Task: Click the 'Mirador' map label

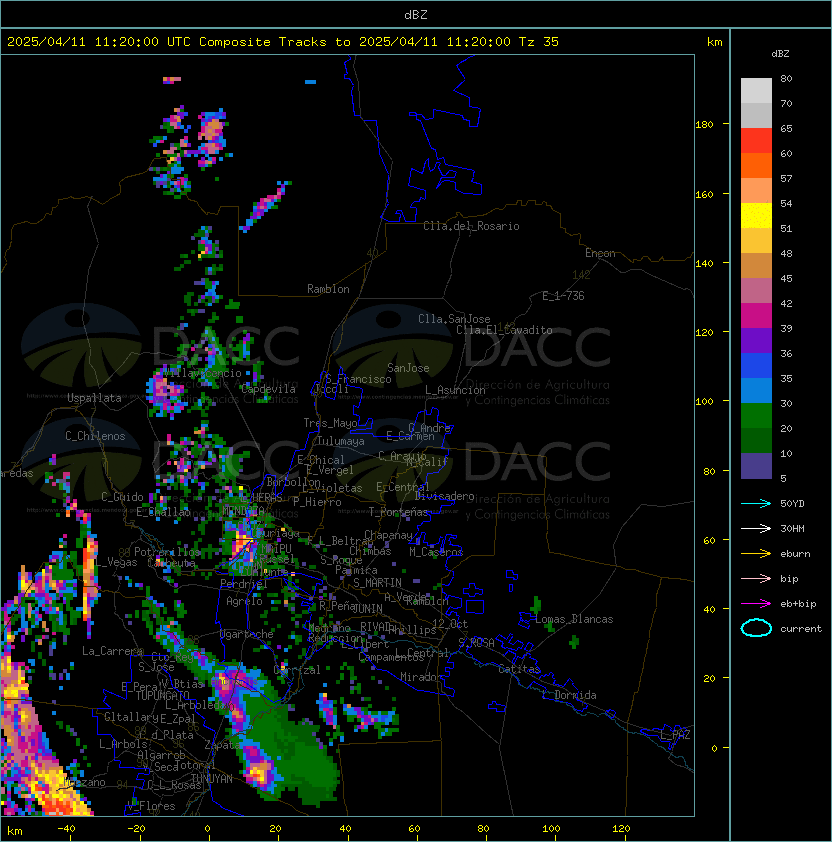Action: click(421, 677)
